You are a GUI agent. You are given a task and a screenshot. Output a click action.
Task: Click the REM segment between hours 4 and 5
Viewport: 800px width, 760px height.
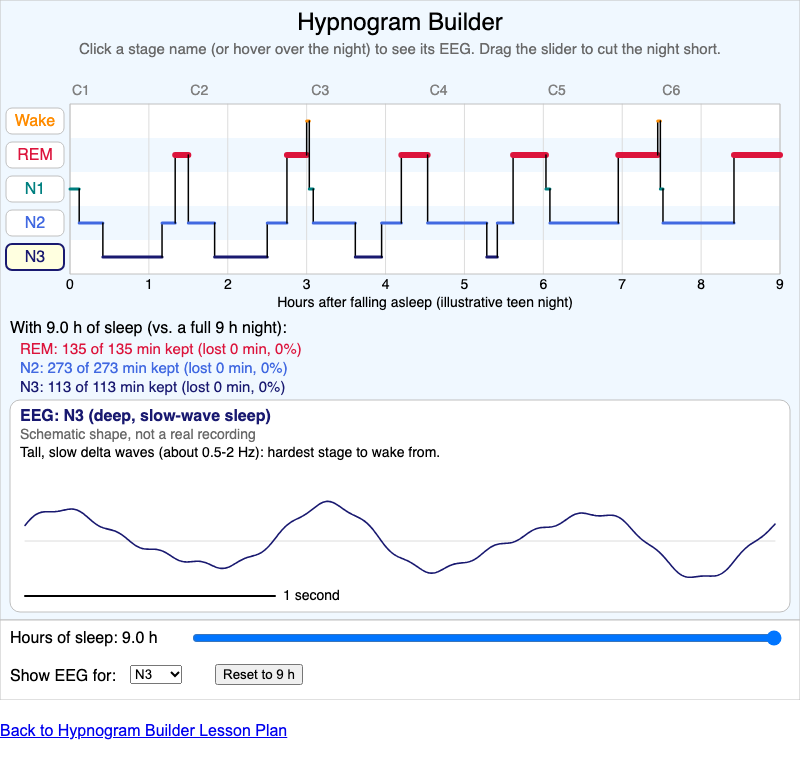click(414, 155)
